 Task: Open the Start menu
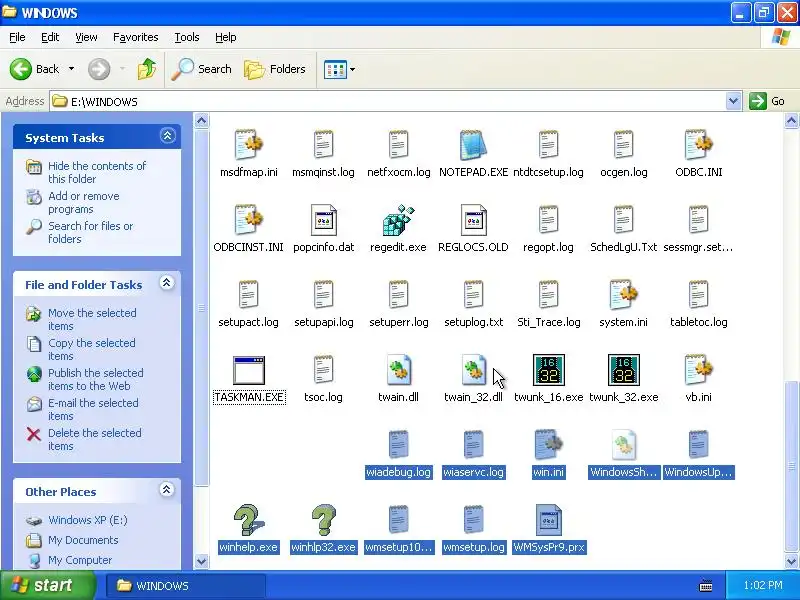[47, 585]
